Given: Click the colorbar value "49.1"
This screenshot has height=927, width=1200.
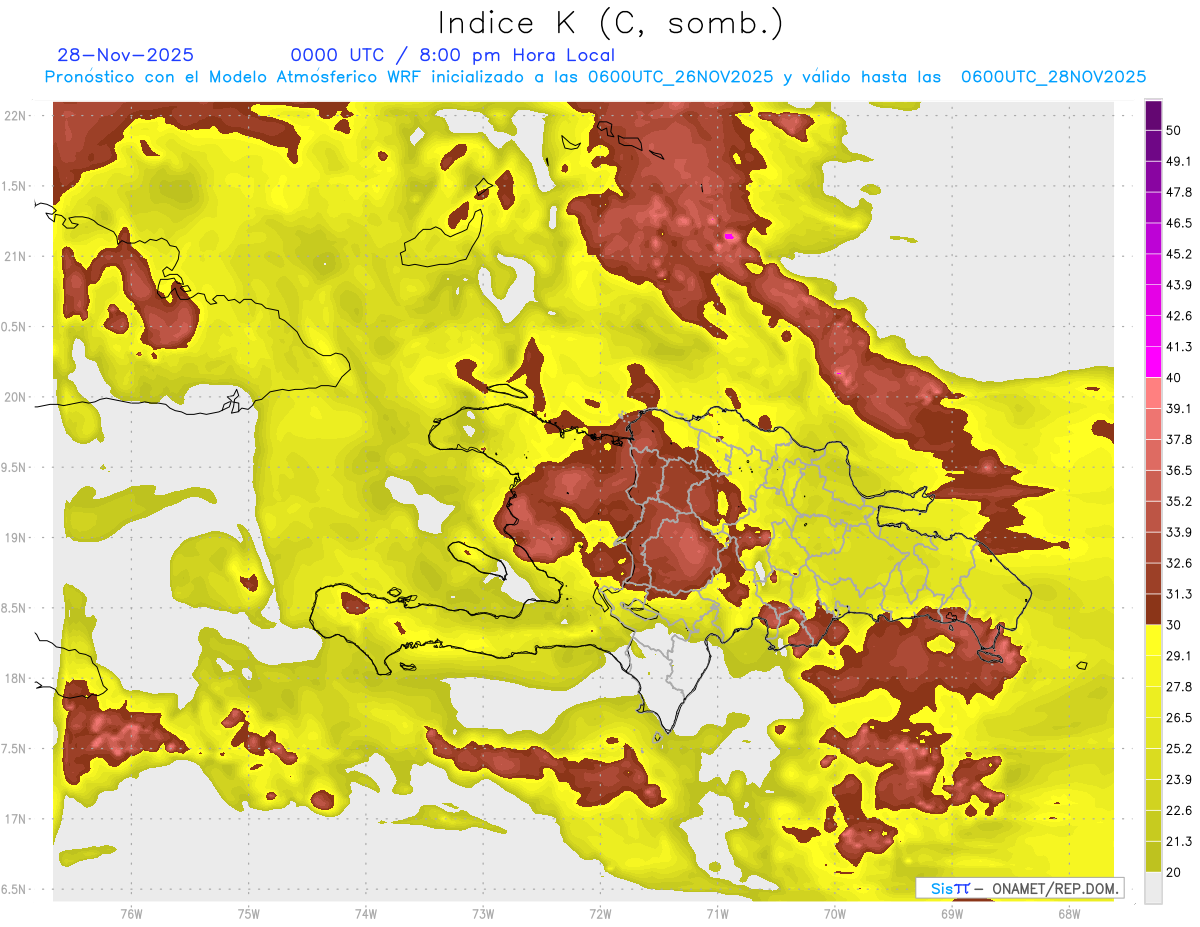Looking at the screenshot, I should [x=1179, y=162].
